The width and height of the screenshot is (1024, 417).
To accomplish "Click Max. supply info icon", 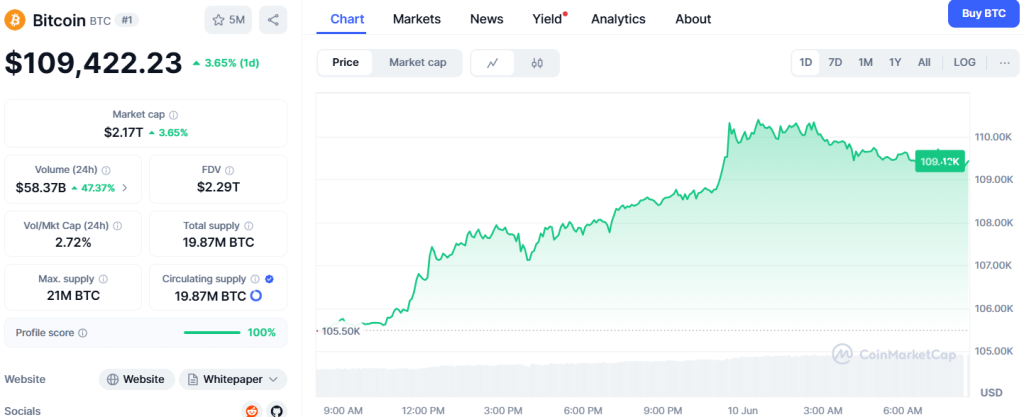I will (103, 279).
